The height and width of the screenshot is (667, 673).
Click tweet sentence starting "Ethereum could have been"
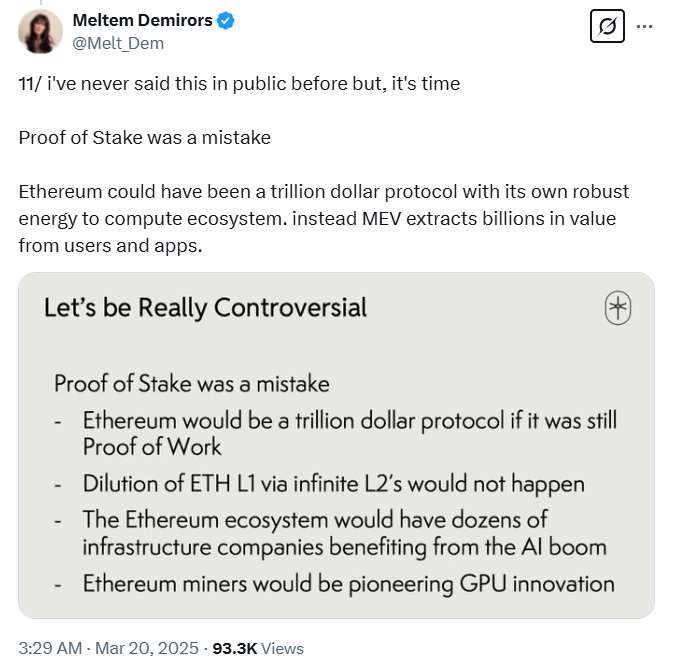323,191
